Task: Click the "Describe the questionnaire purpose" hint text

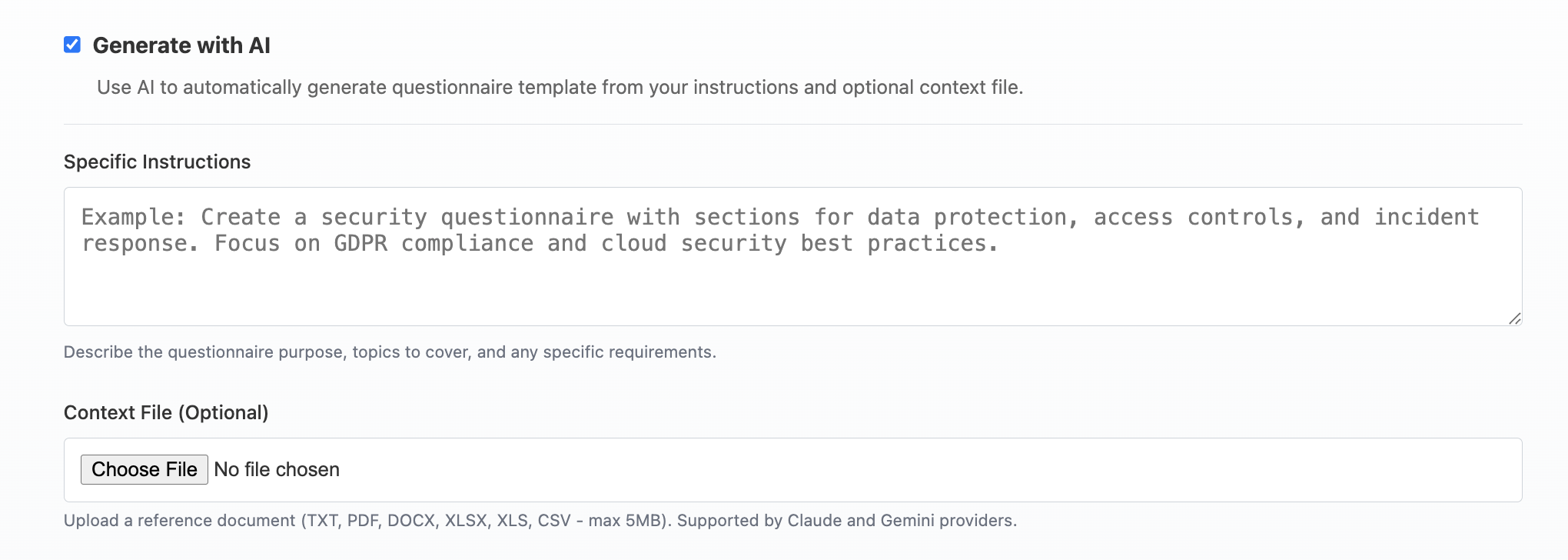Action: coord(390,352)
